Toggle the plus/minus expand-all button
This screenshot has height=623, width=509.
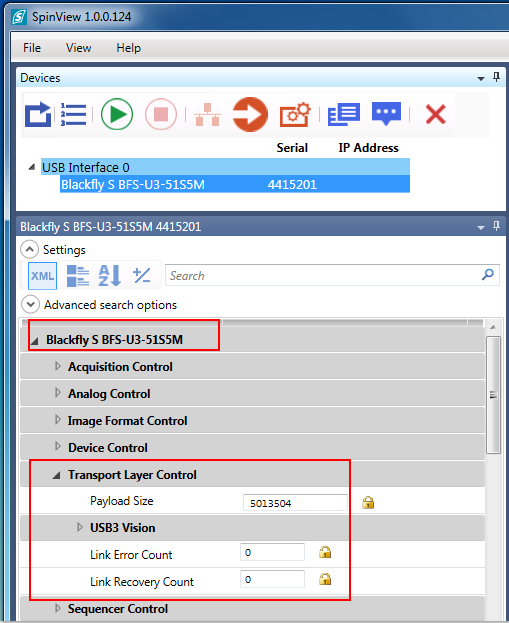142,275
